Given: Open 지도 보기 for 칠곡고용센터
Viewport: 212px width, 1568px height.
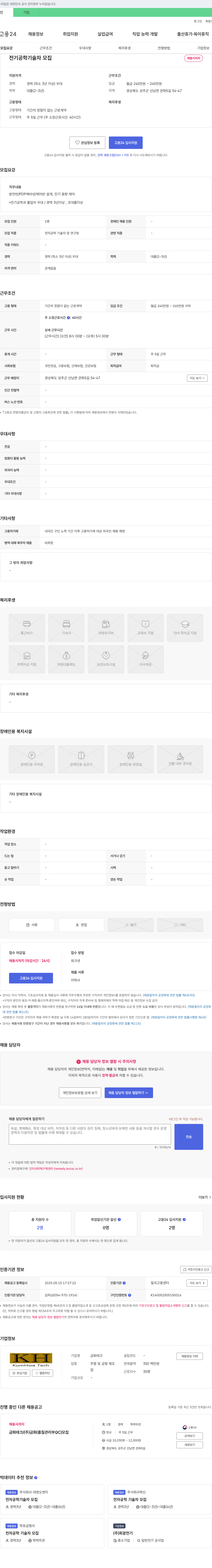Looking at the screenshot, I should coord(197,1283).
